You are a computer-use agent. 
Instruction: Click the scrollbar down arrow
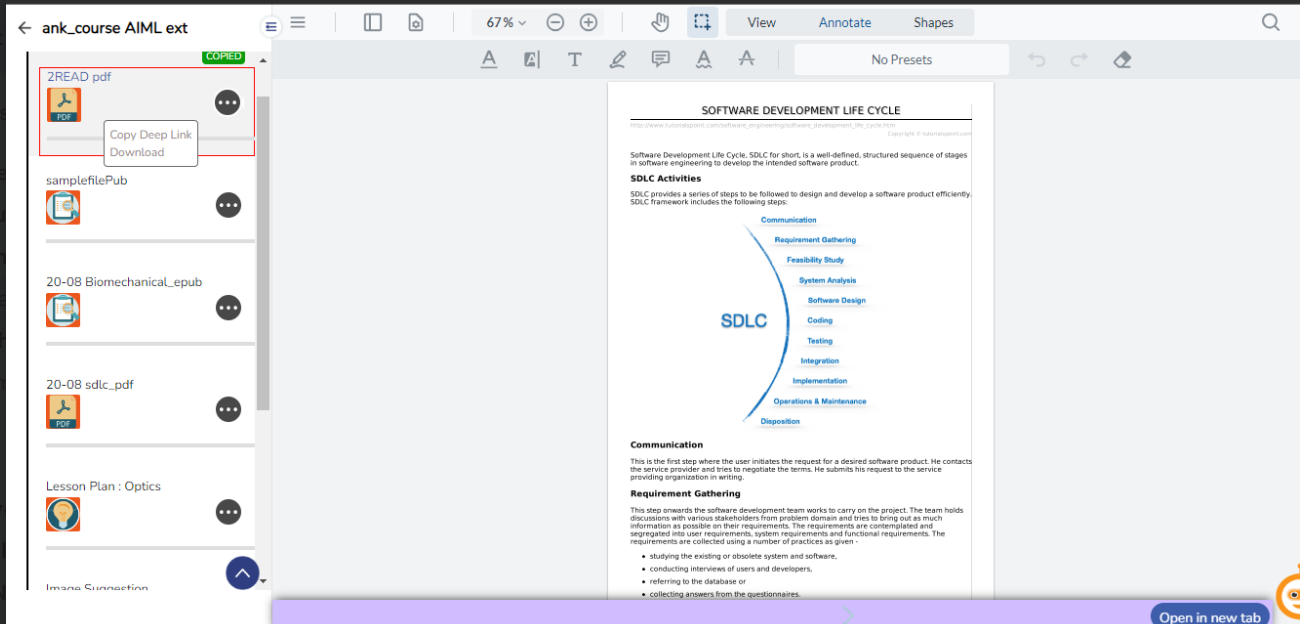pos(263,580)
